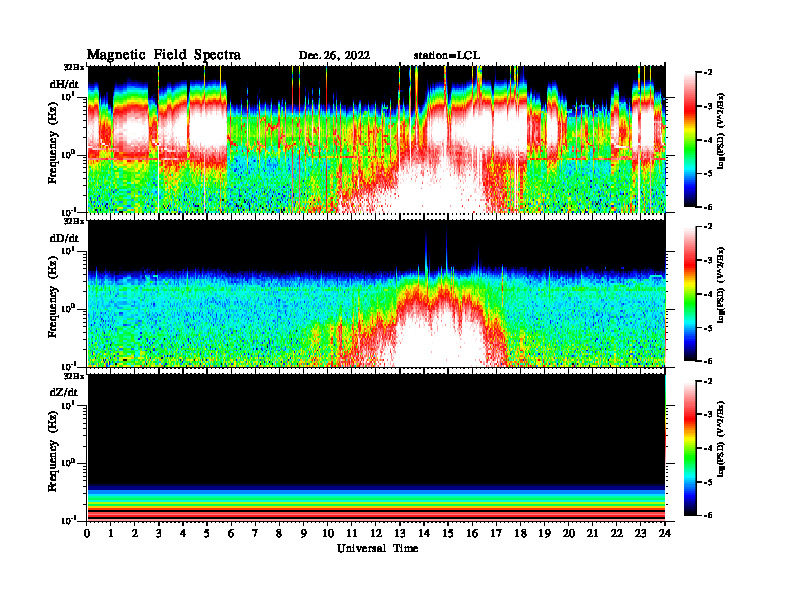
Task: Click hour "18" on the time axis
Action: pos(520,533)
